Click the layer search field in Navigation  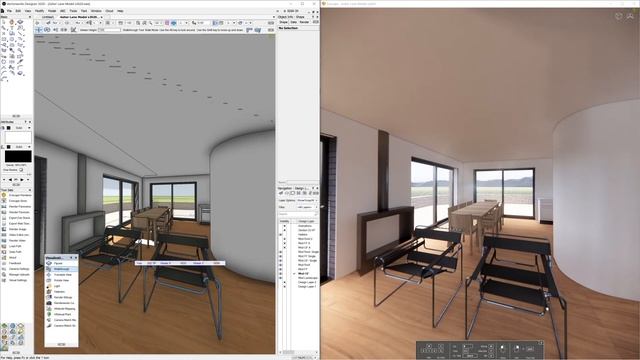[298, 214]
